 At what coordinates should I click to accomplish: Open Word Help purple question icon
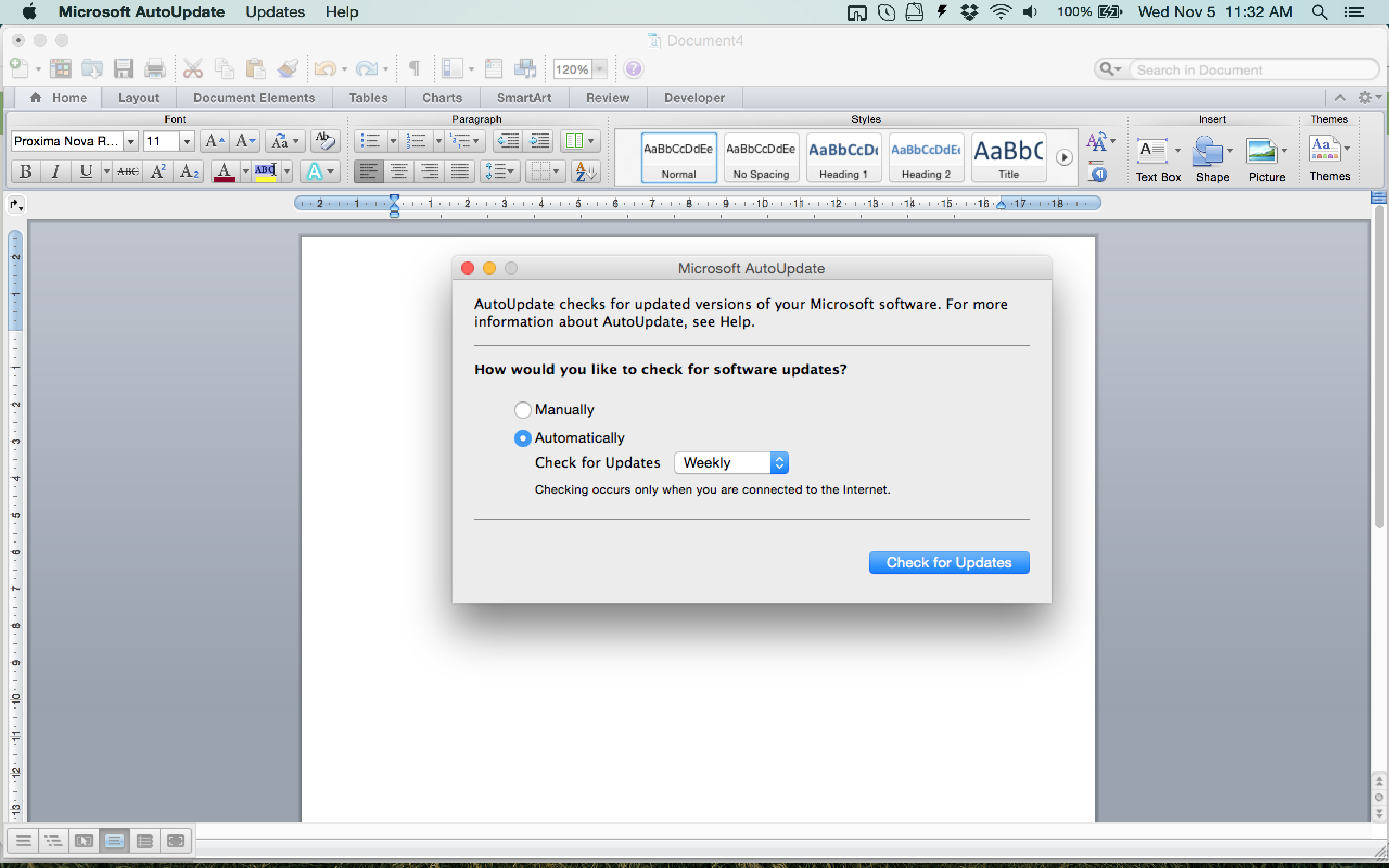pyautogui.click(x=634, y=69)
